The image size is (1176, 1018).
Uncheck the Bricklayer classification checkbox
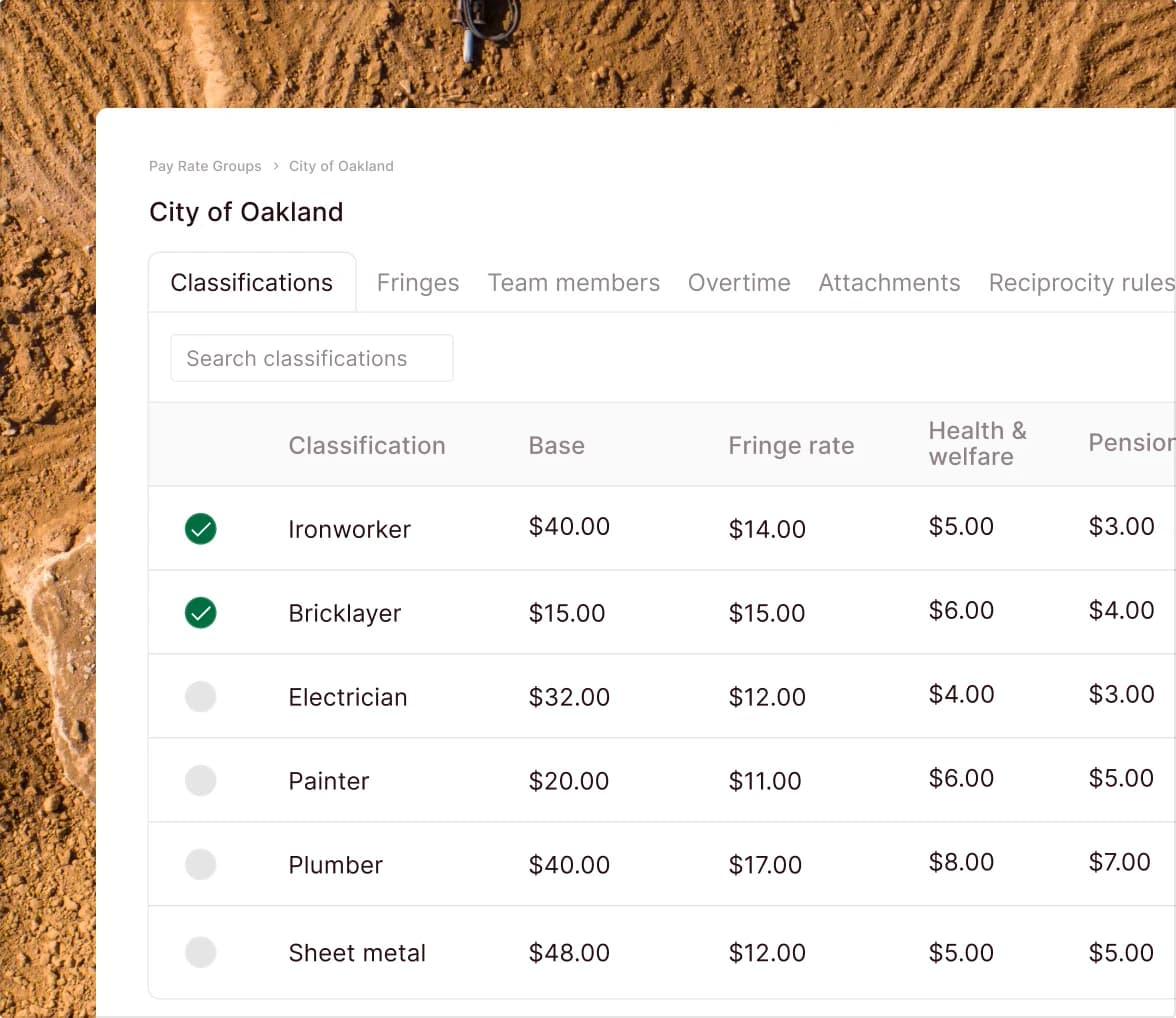(200, 613)
